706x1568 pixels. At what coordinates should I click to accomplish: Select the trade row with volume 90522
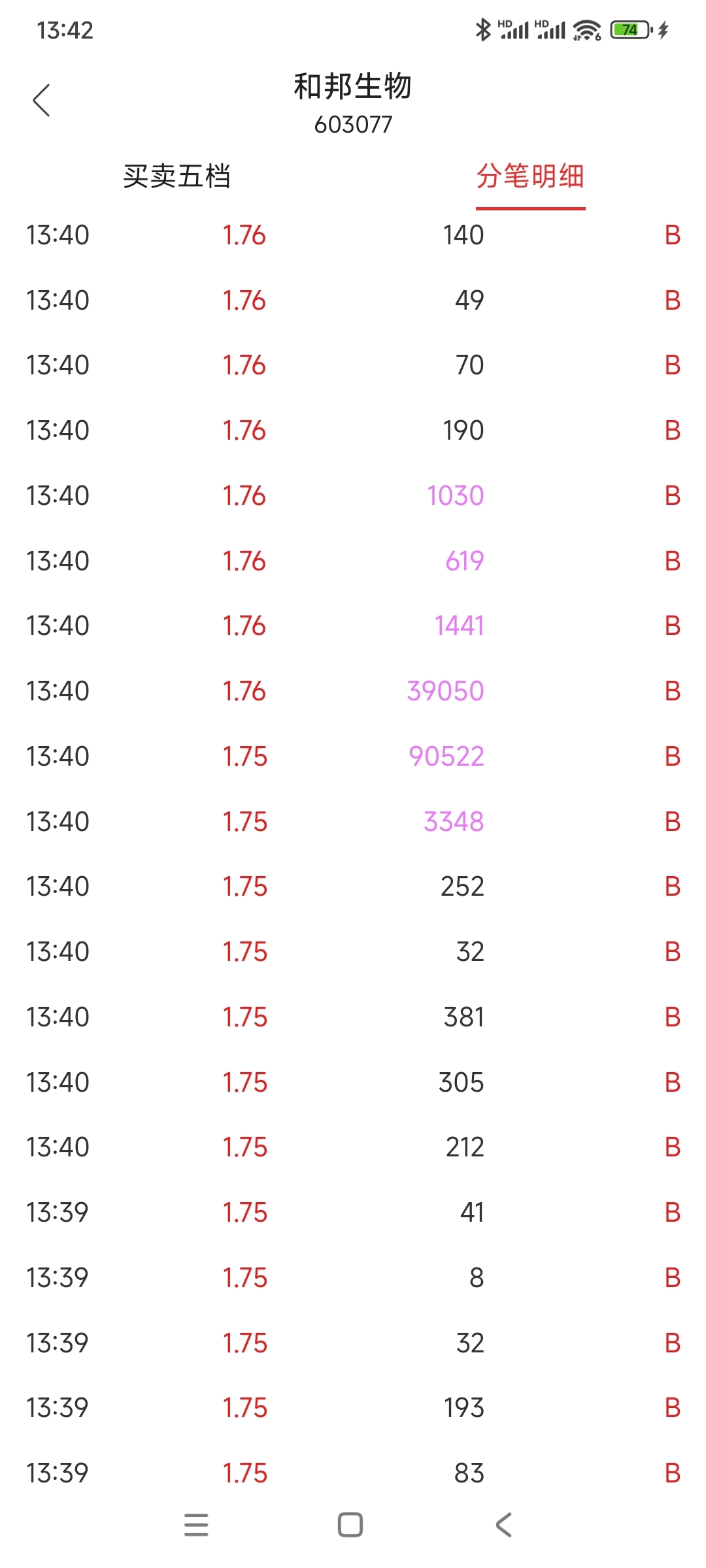[x=353, y=756]
